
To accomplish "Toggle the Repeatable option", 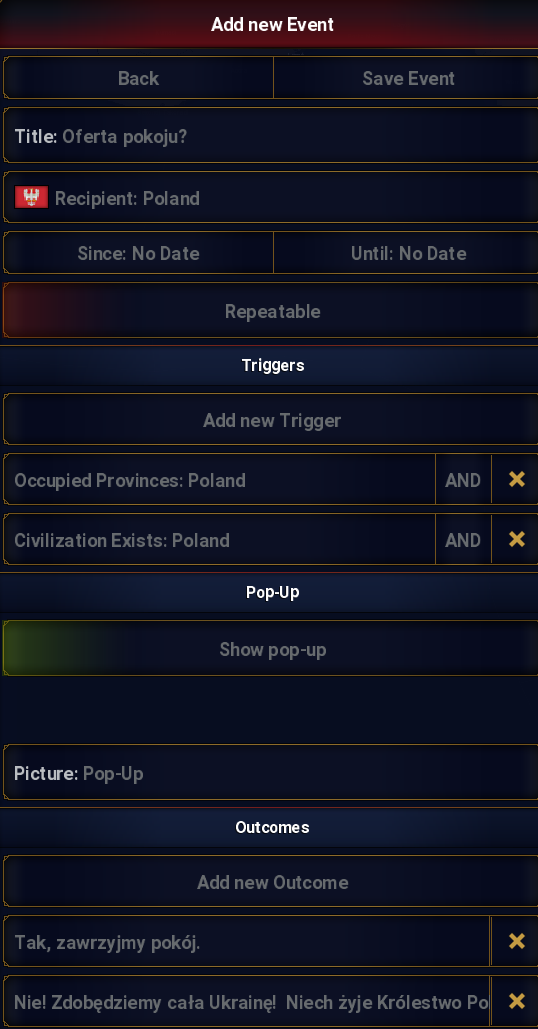I will [270, 310].
